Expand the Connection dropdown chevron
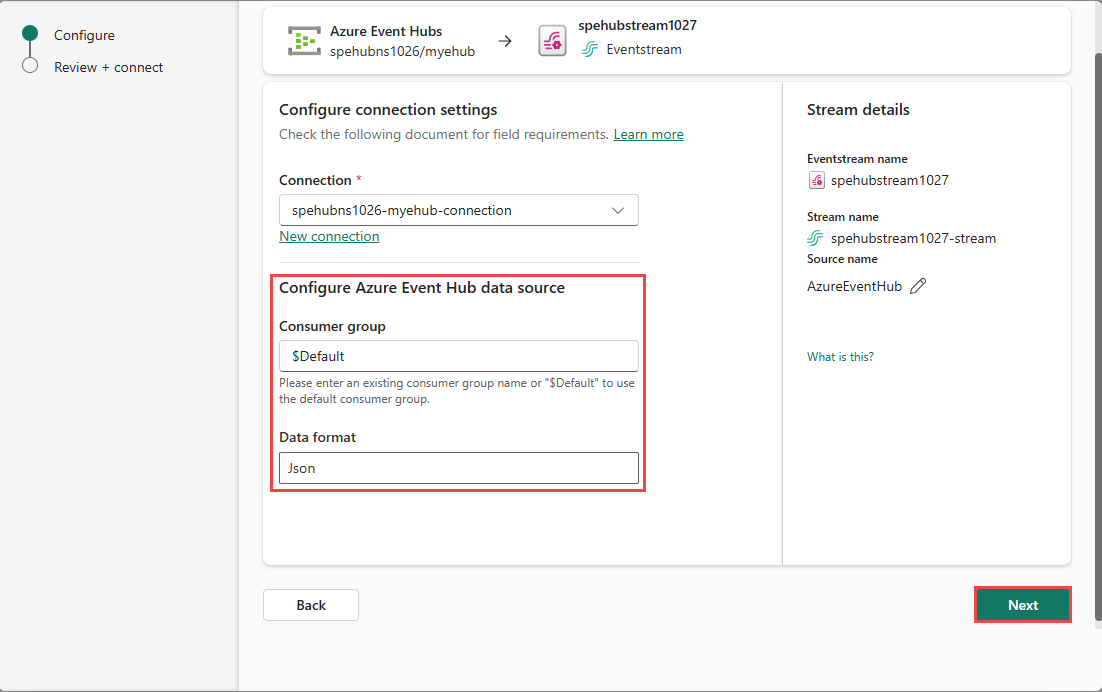 618,211
